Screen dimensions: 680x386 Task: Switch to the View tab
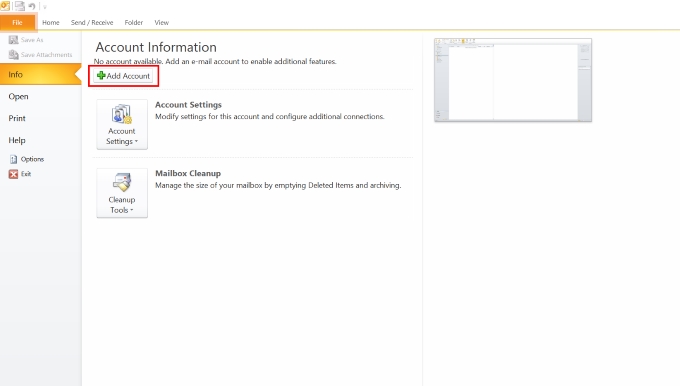[x=162, y=23]
